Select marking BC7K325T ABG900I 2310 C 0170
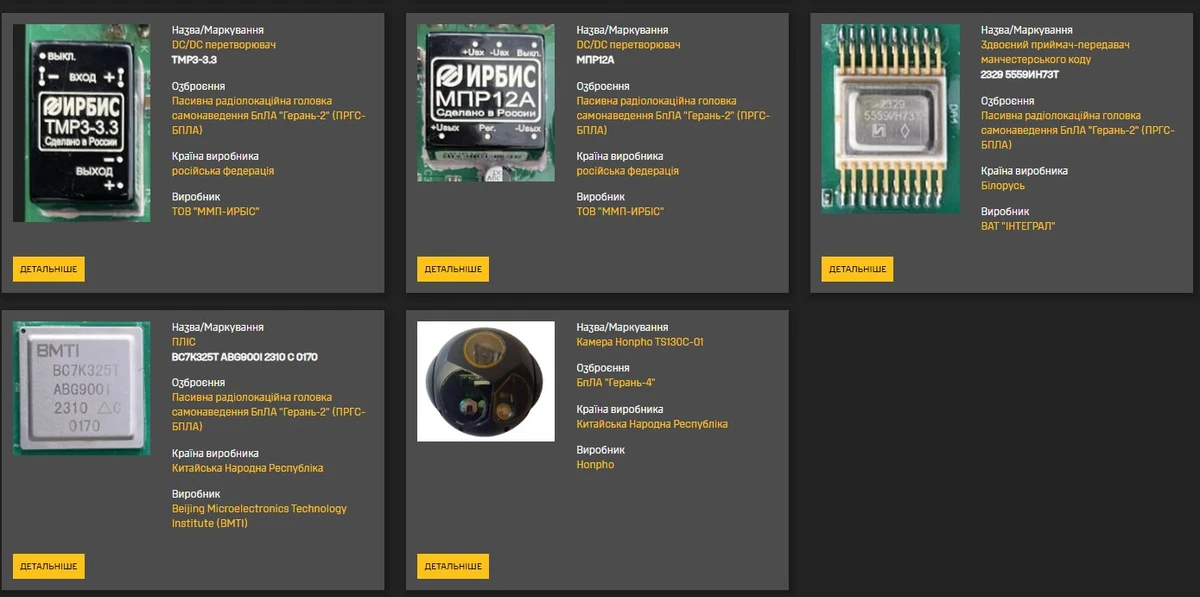This screenshot has height=597, width=1200. [245, 357]
